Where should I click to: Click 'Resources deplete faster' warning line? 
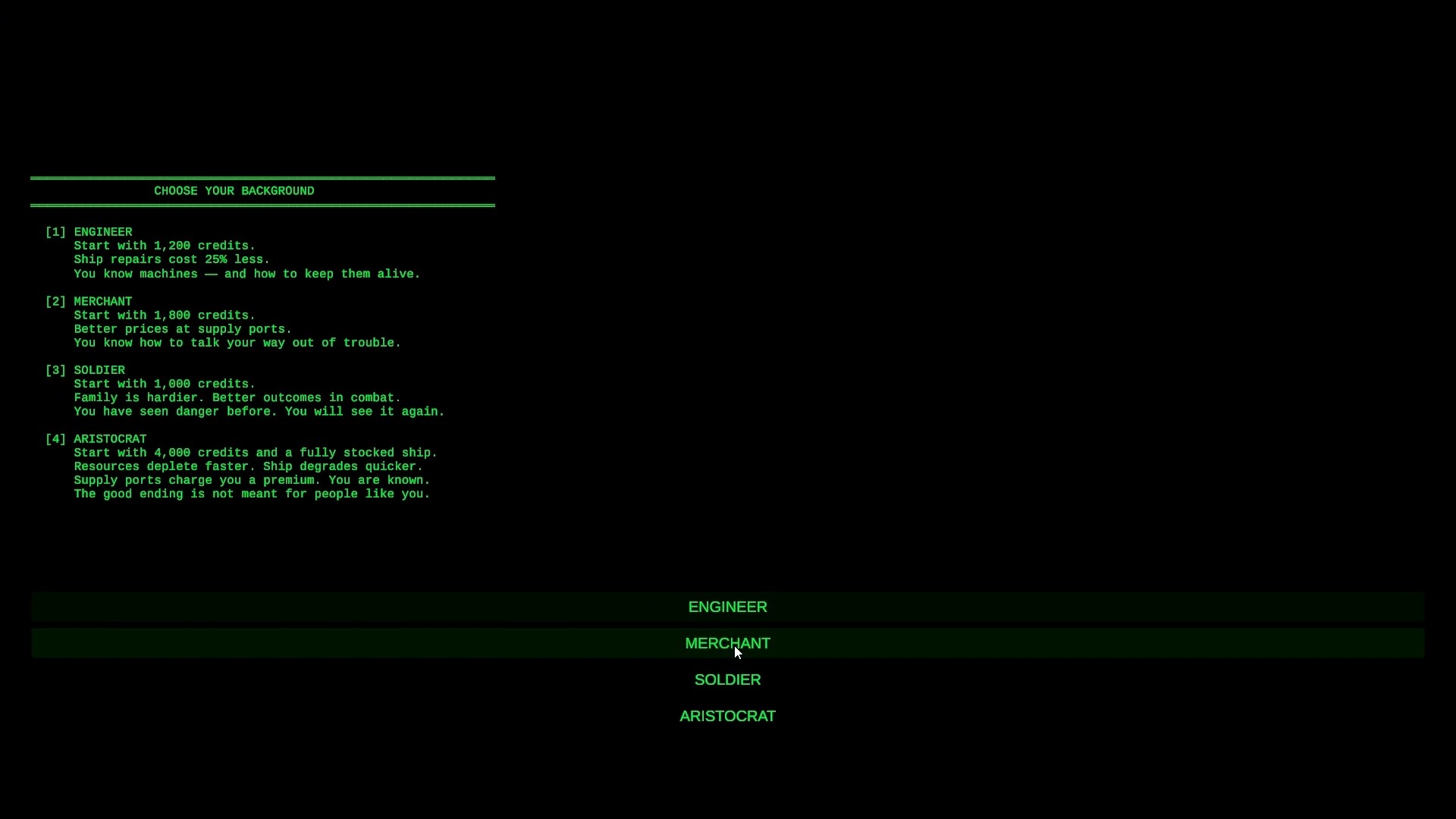point(249,466)
